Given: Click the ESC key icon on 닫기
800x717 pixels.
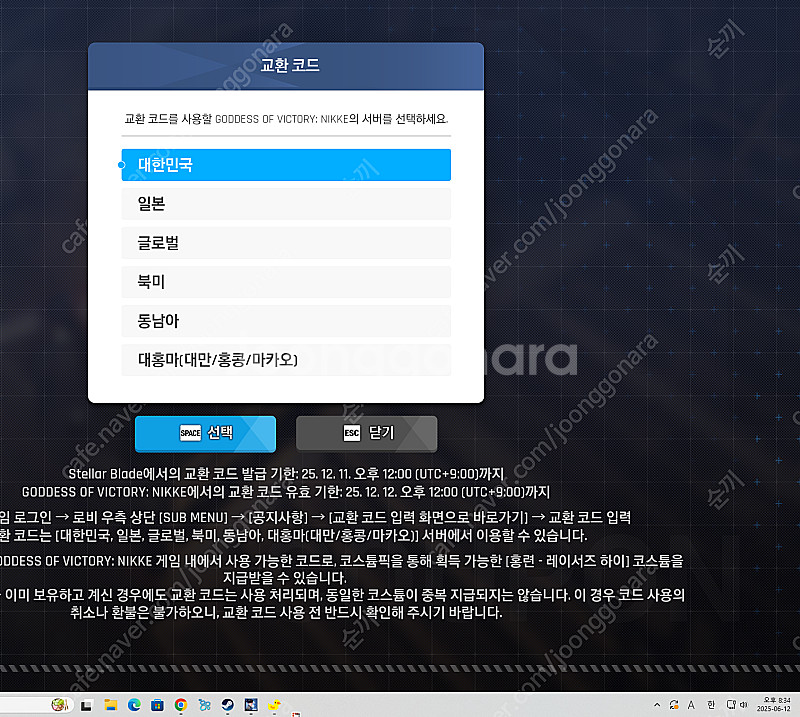Looking at the screenshot, I should [x=352, y=433].
